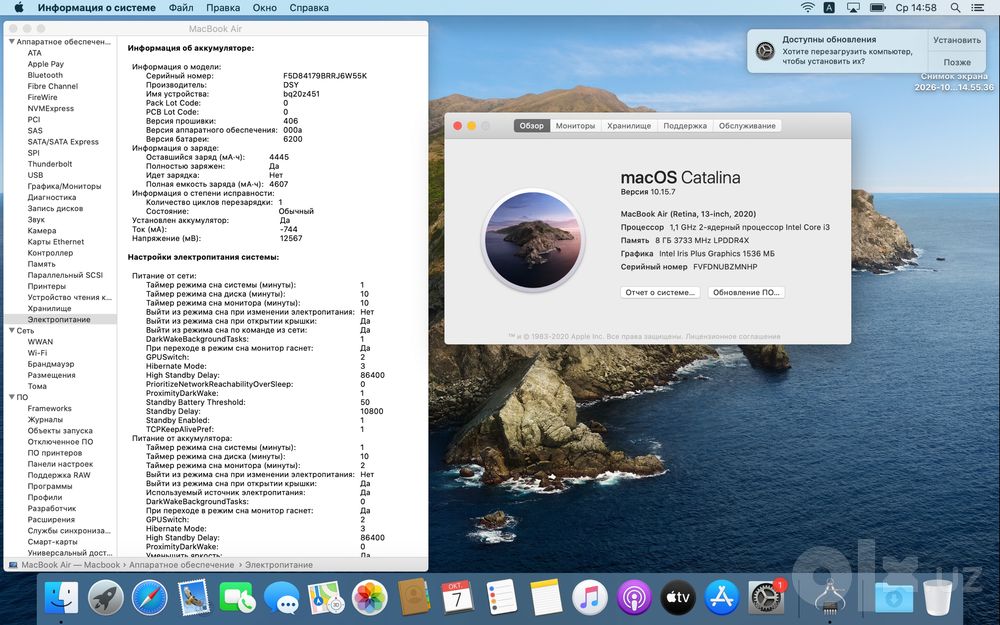Collapse the ПО tree section
Viewport: 1000px width, 625px height.
point(11,397)
